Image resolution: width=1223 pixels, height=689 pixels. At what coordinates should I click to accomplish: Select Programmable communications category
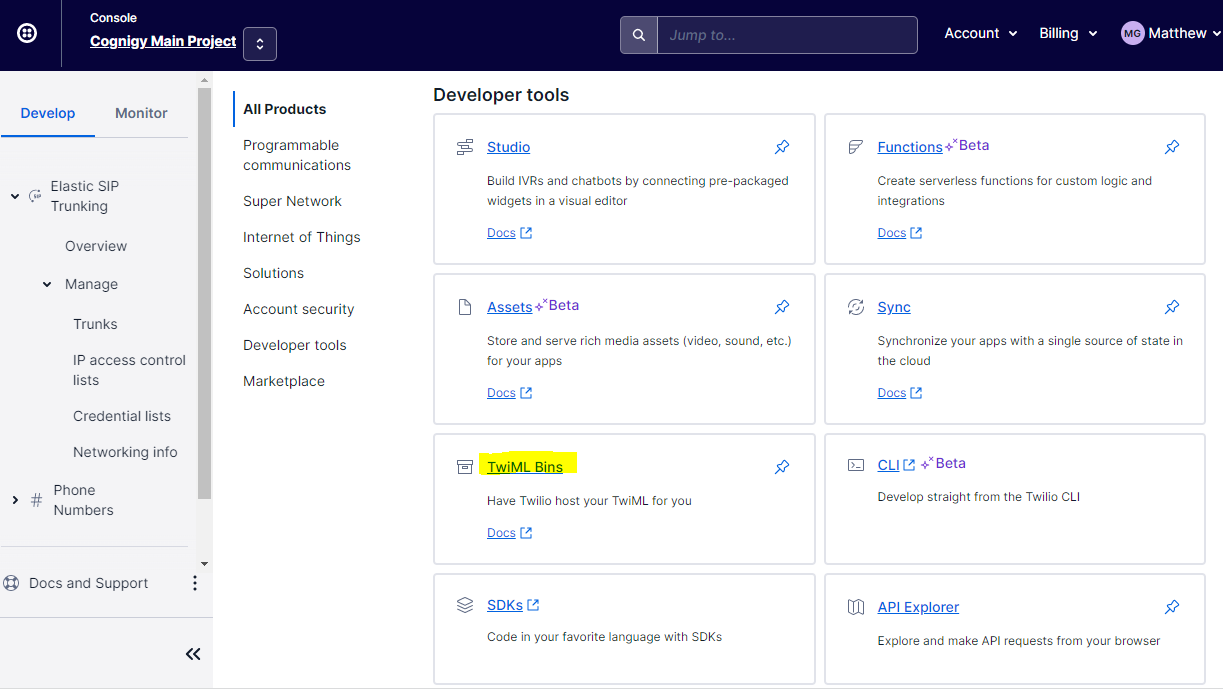pyautogui.click(x=297, y=155)
